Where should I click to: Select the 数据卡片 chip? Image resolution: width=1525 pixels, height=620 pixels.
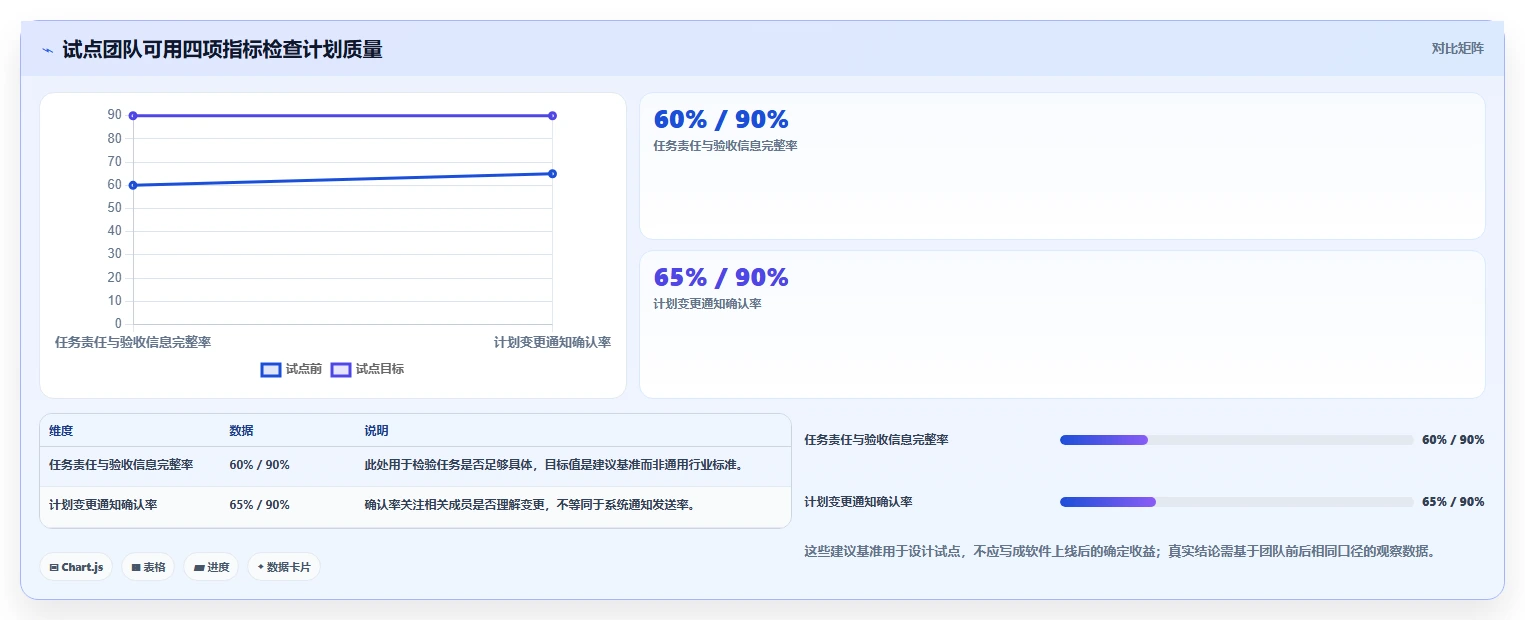pos(284,567)
